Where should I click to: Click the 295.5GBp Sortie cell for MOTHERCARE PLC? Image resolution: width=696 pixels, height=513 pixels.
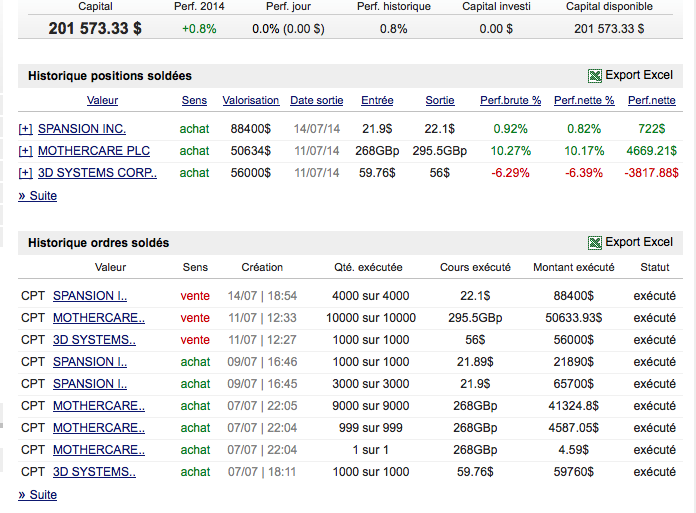click(439, 151)
